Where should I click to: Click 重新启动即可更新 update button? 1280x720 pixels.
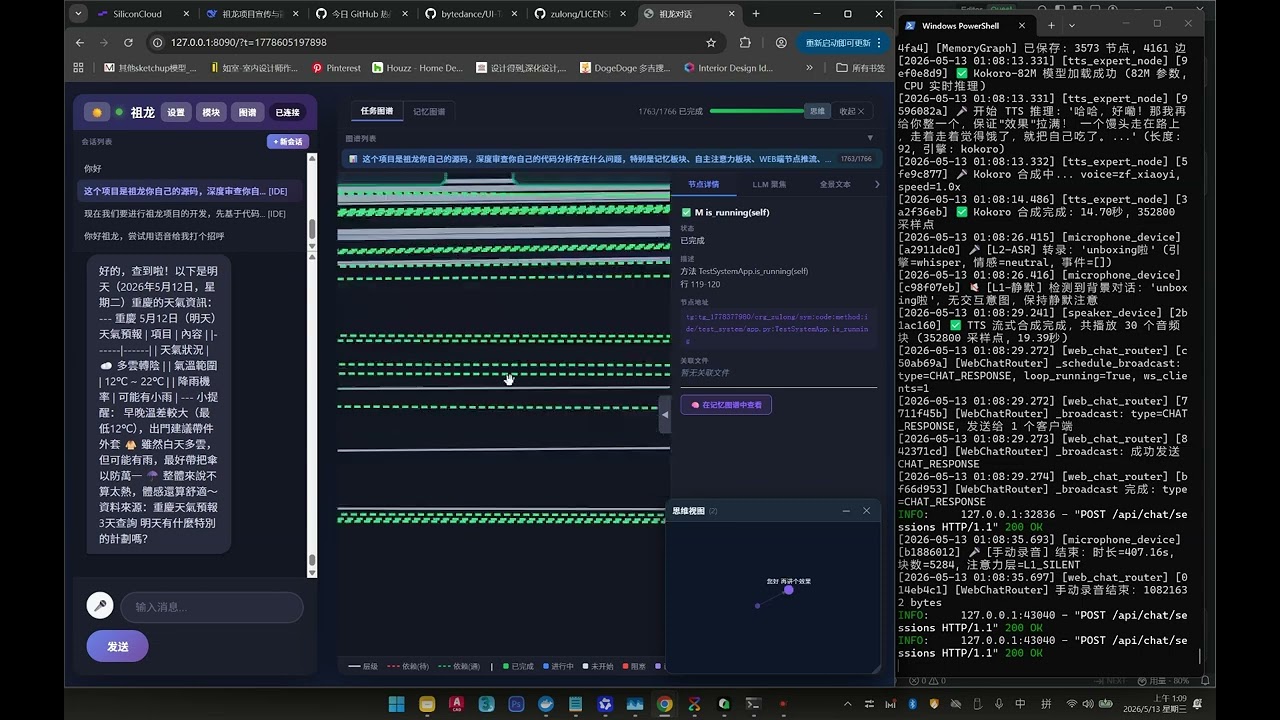(844, 42)
